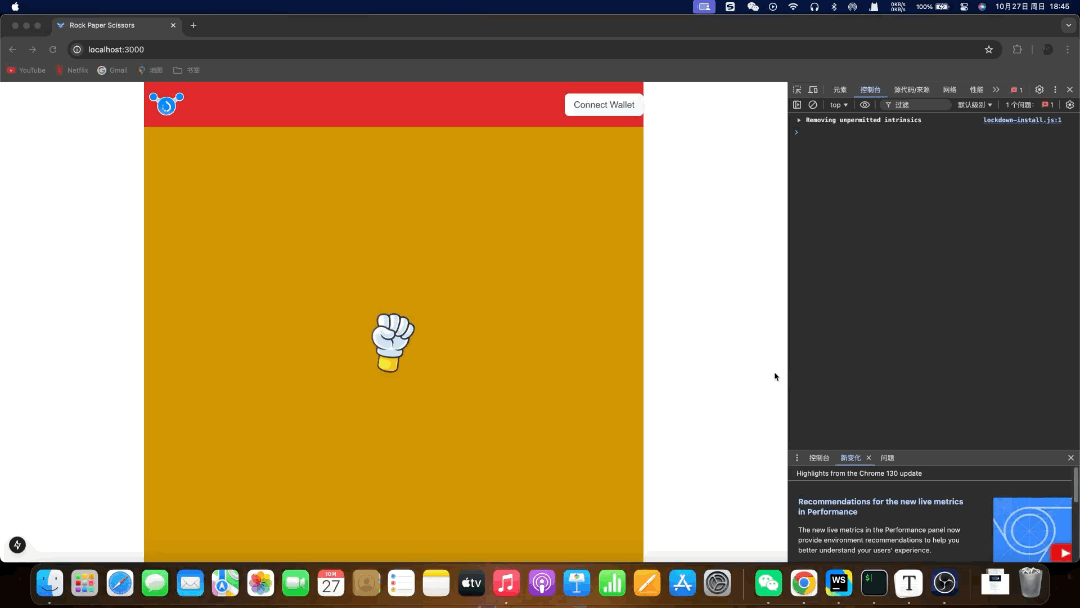Expand more DevTools tabs chevron

point(995,90)
